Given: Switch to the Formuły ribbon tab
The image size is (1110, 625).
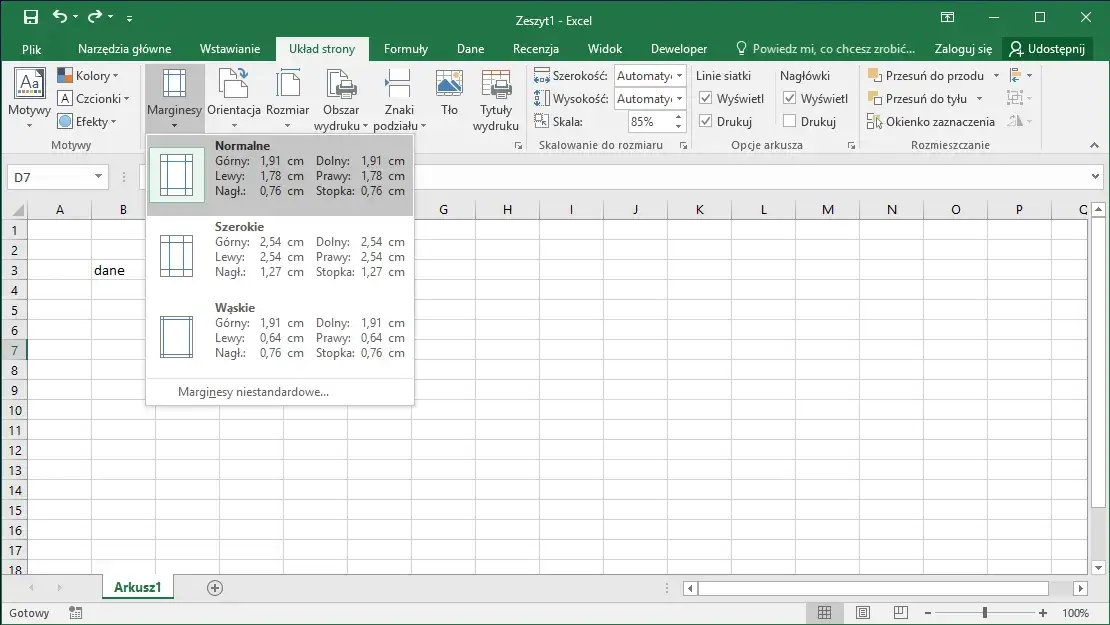Looking at the screenshot, I should [x=405, y=49].
